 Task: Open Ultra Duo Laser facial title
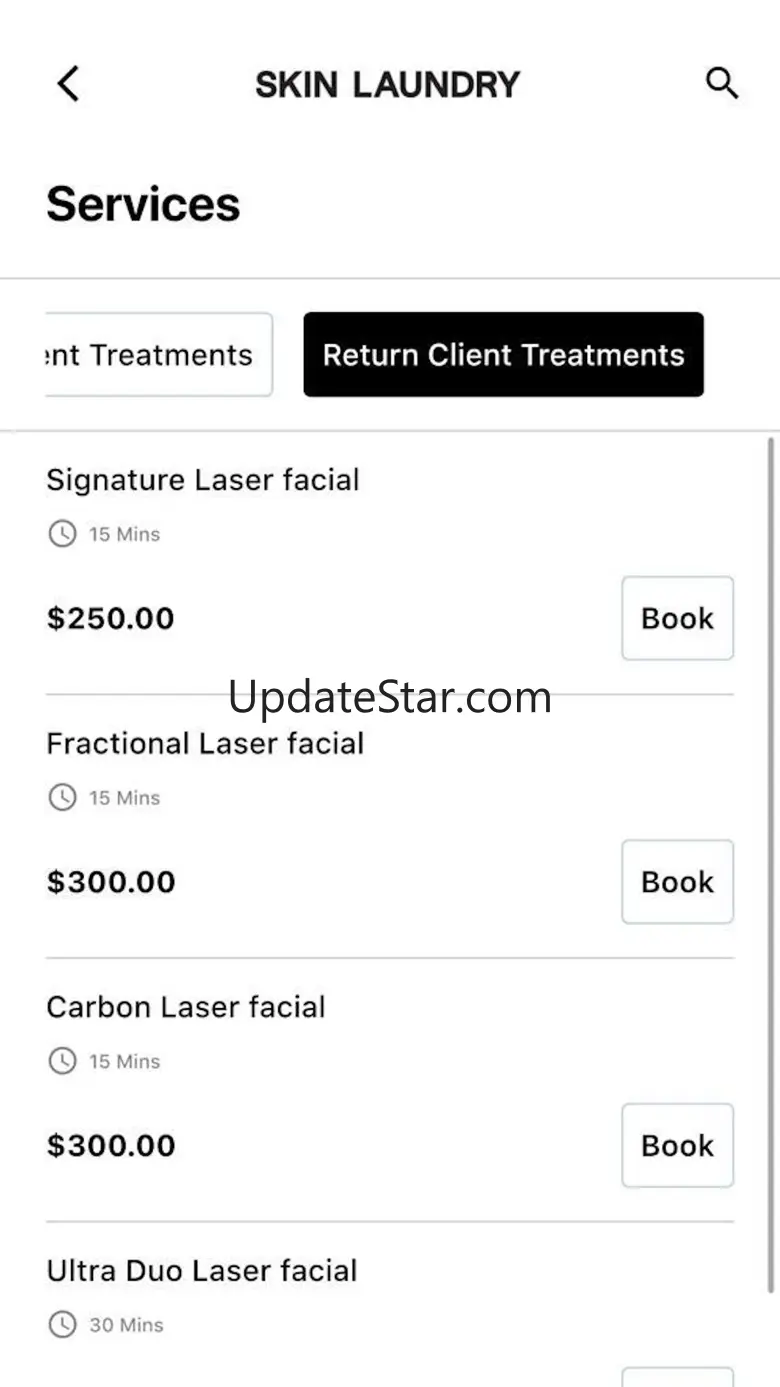click(x=202, y=1271)
